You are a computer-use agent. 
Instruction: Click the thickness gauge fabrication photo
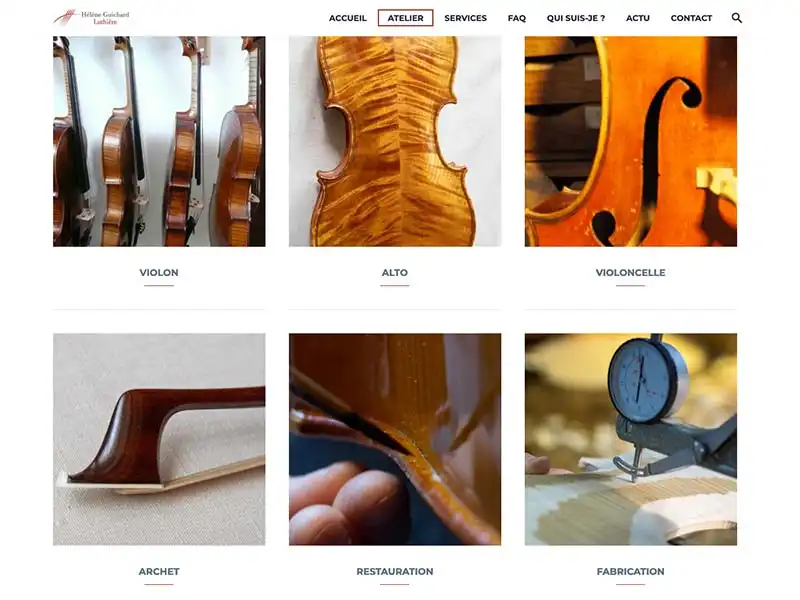pyautogui.click(x=631, y=439)
